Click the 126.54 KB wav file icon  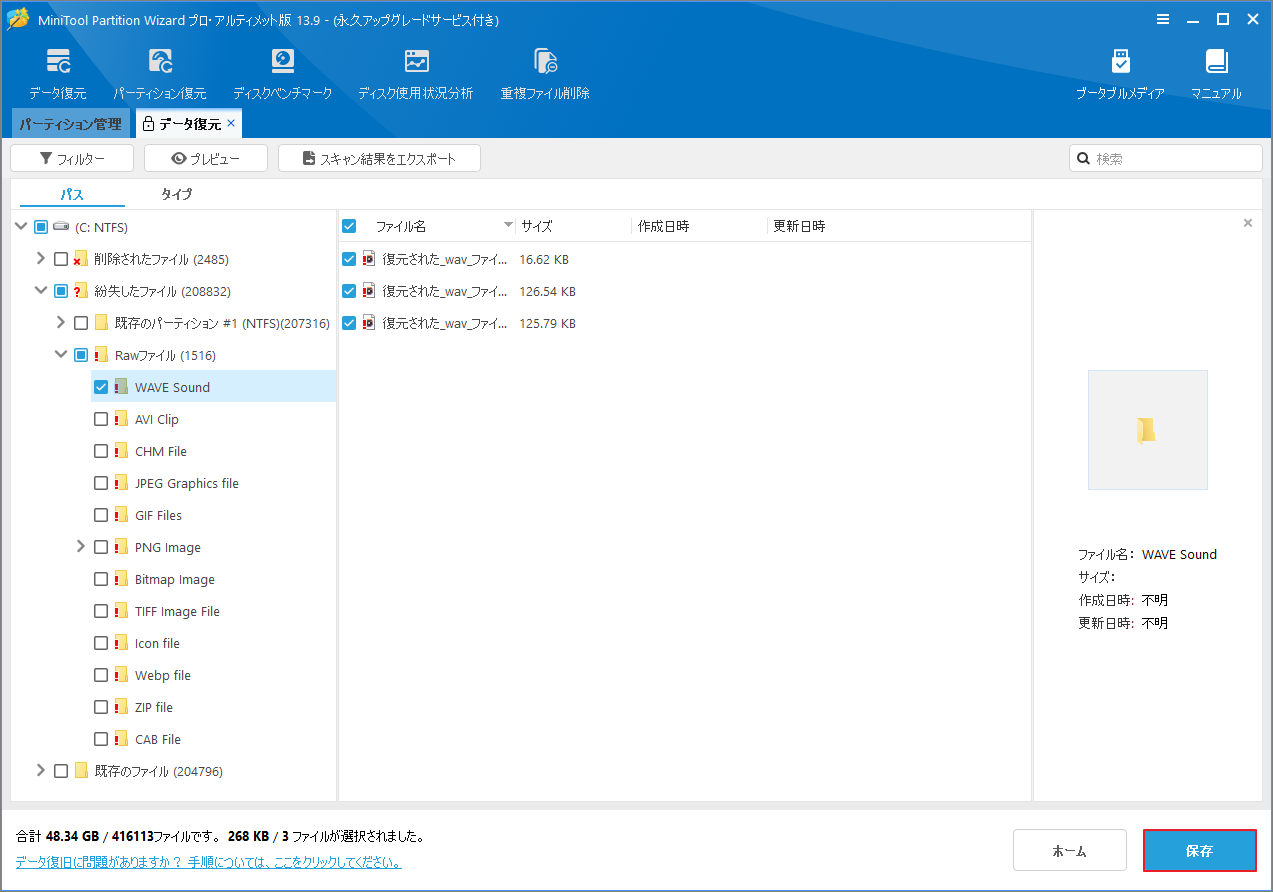pyautogui.click(x=369, y=291)
